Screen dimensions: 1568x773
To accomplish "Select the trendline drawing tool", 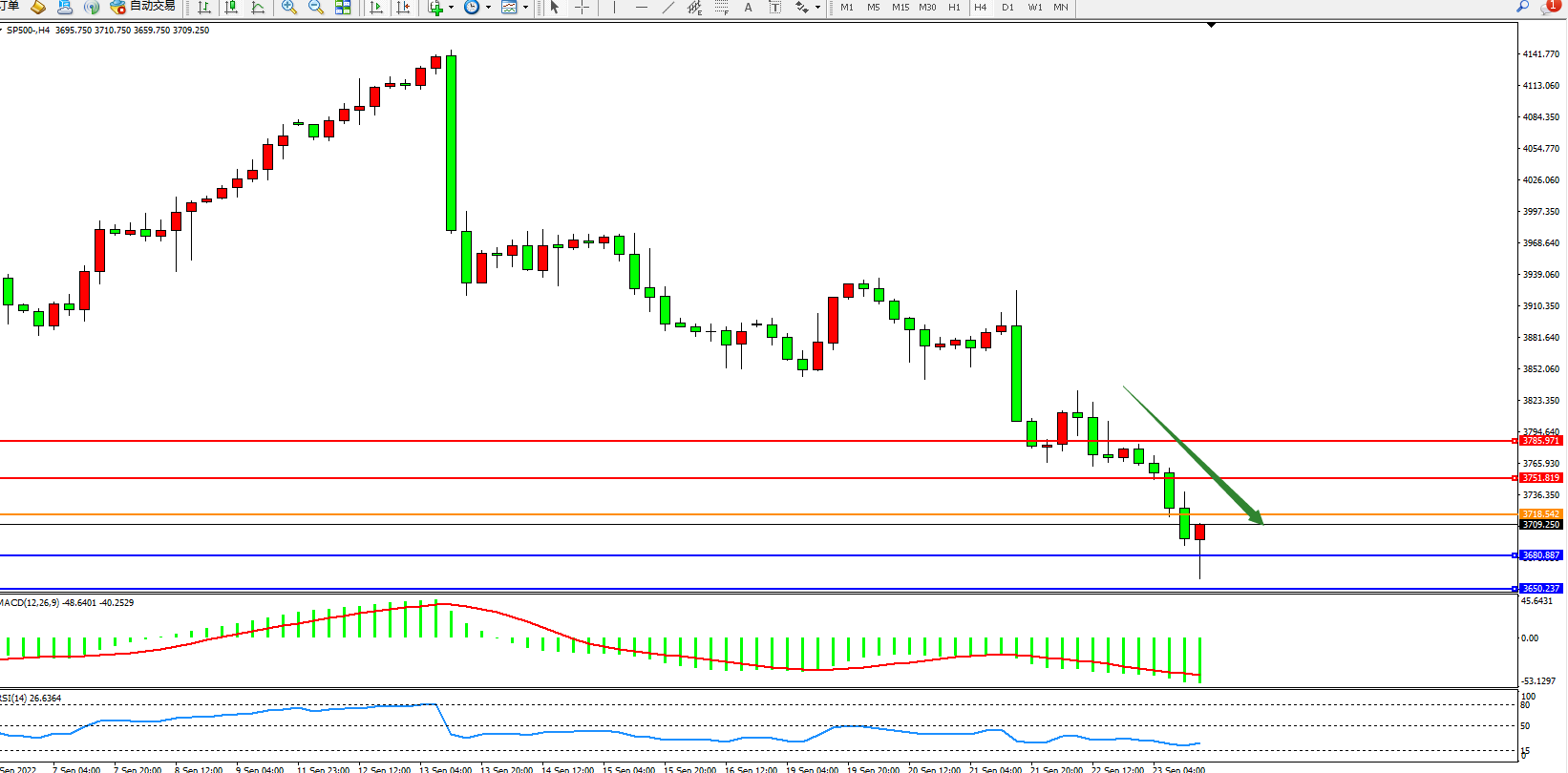I will pyautogui.click(x=668, y=7).
